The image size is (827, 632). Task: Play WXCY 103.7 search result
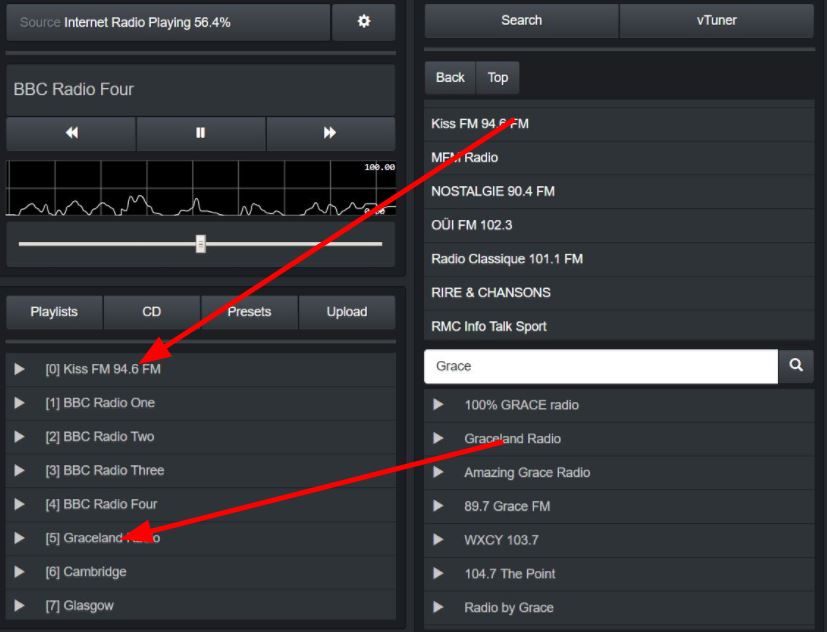(x=438, y=540)
